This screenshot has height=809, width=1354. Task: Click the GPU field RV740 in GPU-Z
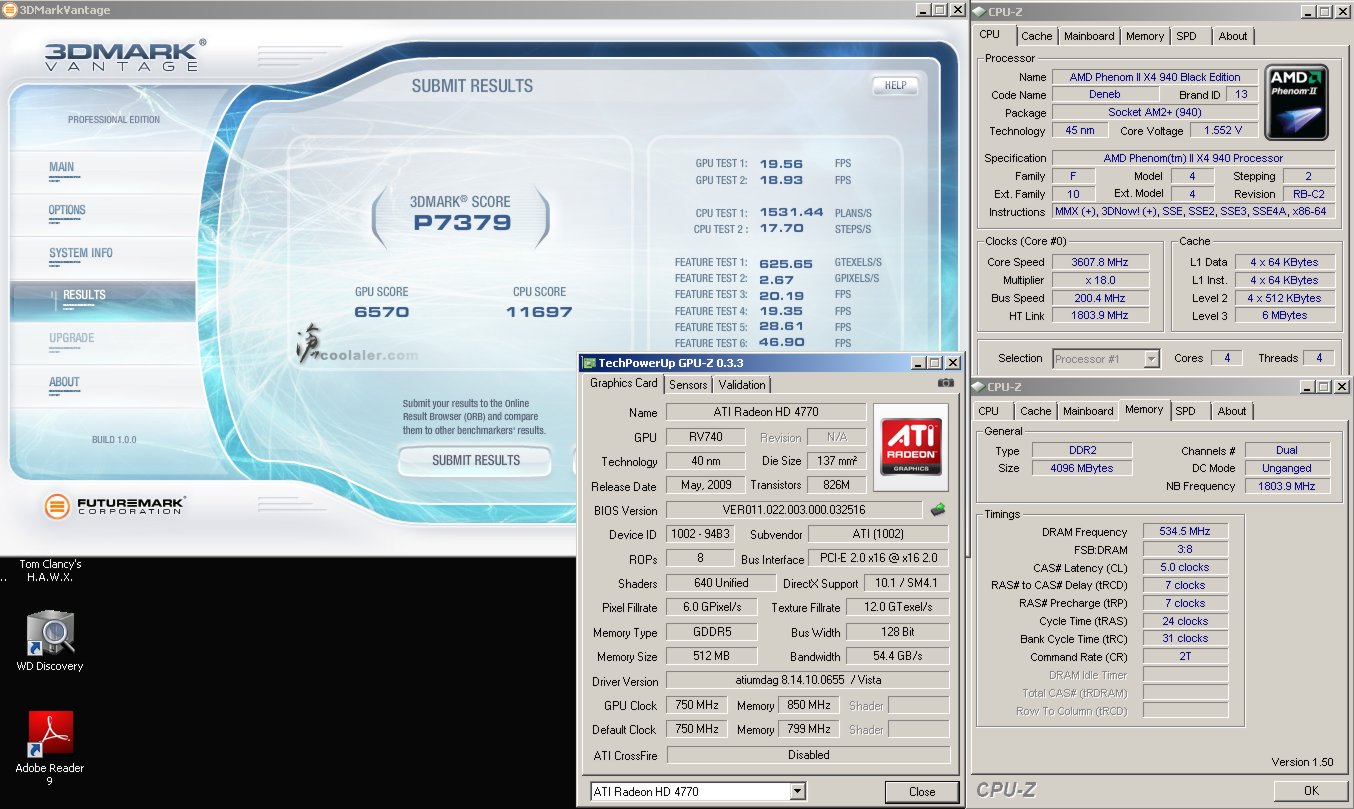point(706,437)
